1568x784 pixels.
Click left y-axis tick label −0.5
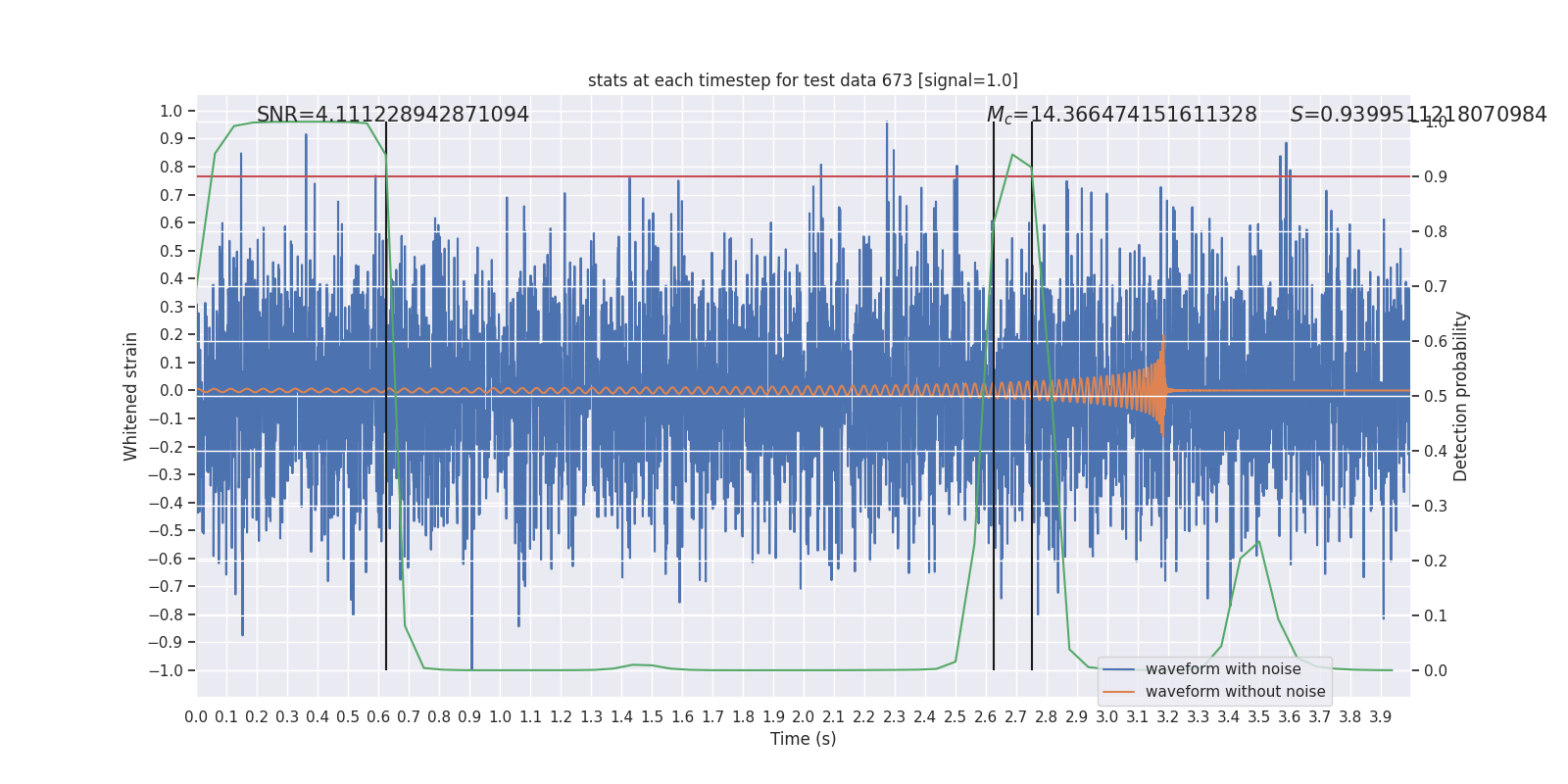point(167,530)
